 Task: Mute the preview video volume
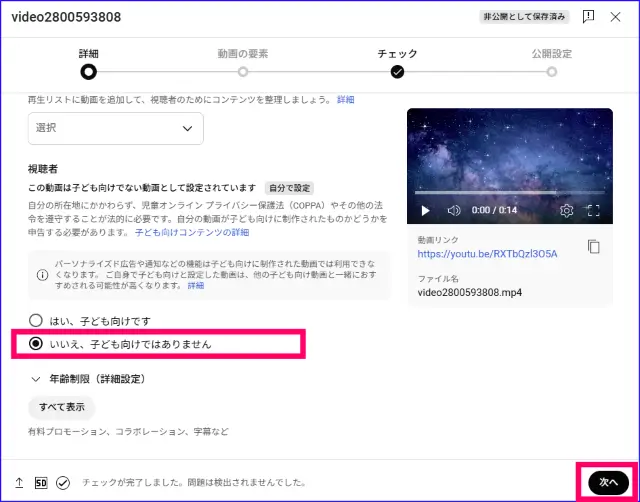pyautogui.click(x=453, y=211)
